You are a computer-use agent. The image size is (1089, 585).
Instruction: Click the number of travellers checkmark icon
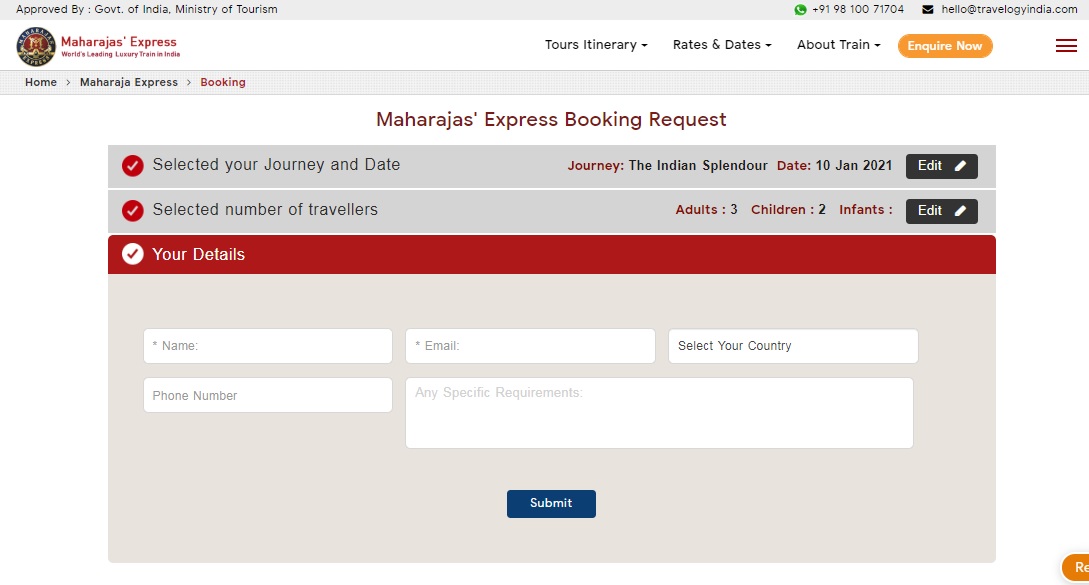pyautogui.click(x=133, y=211)
